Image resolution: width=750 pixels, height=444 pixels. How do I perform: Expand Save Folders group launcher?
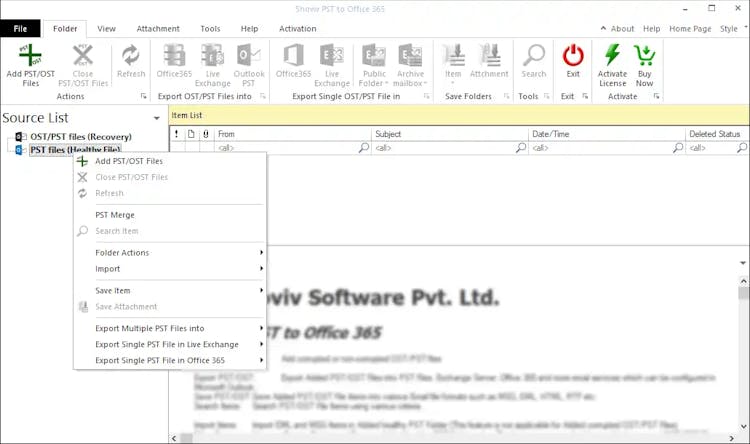tap(507, 96)
